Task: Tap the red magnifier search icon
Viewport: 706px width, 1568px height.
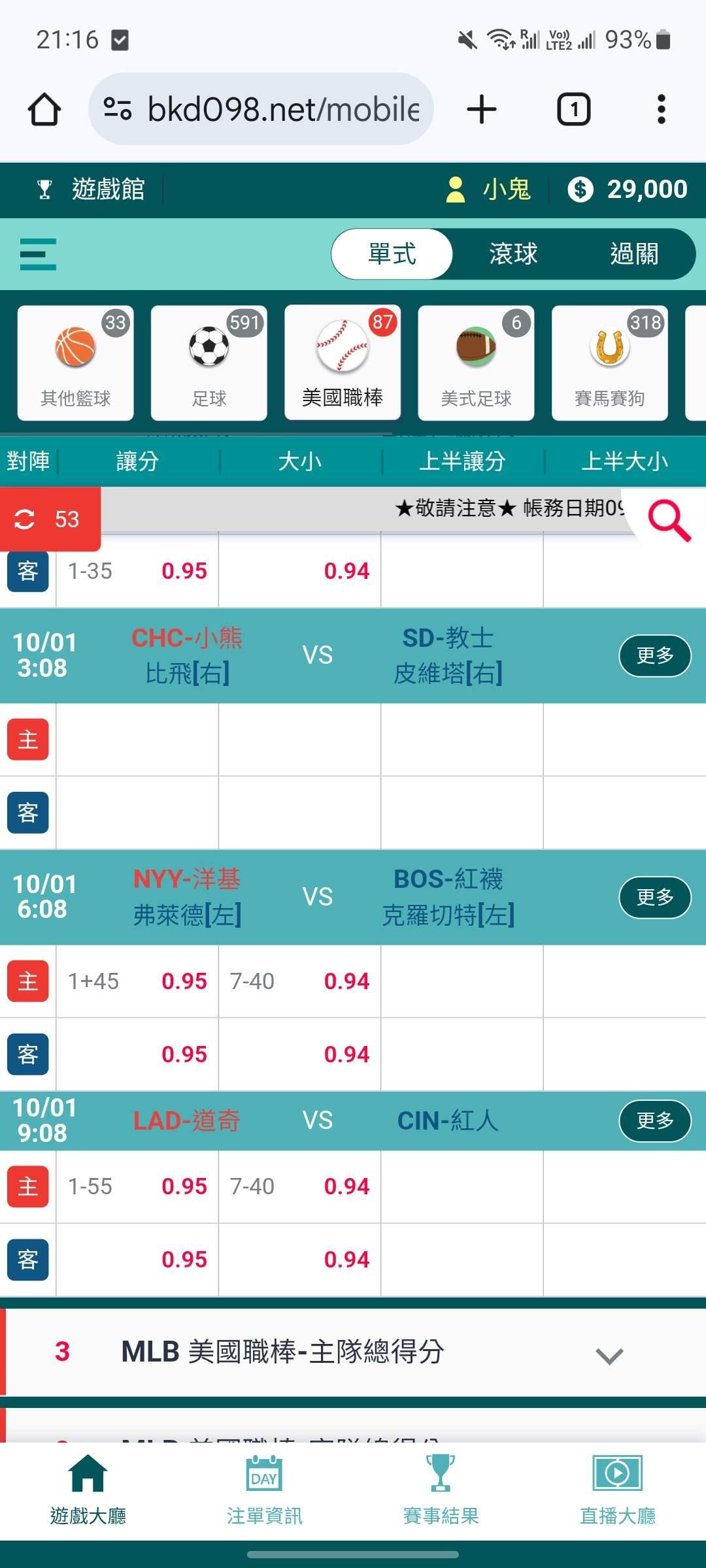Action: pos(669,521)
